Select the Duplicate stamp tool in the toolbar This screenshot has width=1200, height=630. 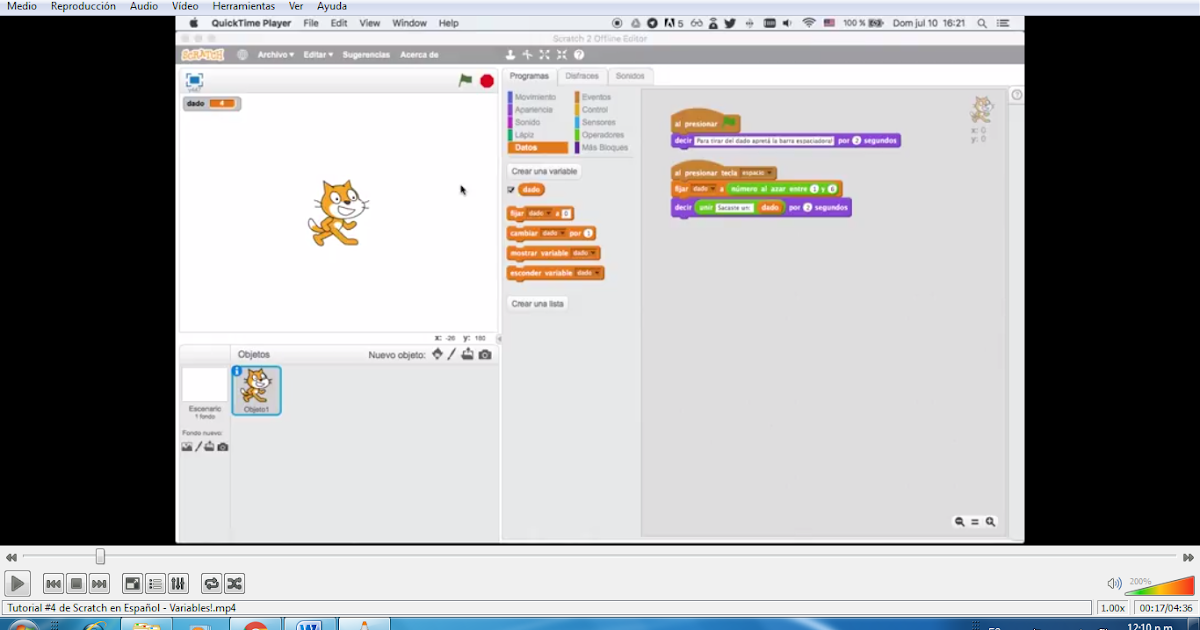pyautogui.click(x=509, y=56)
